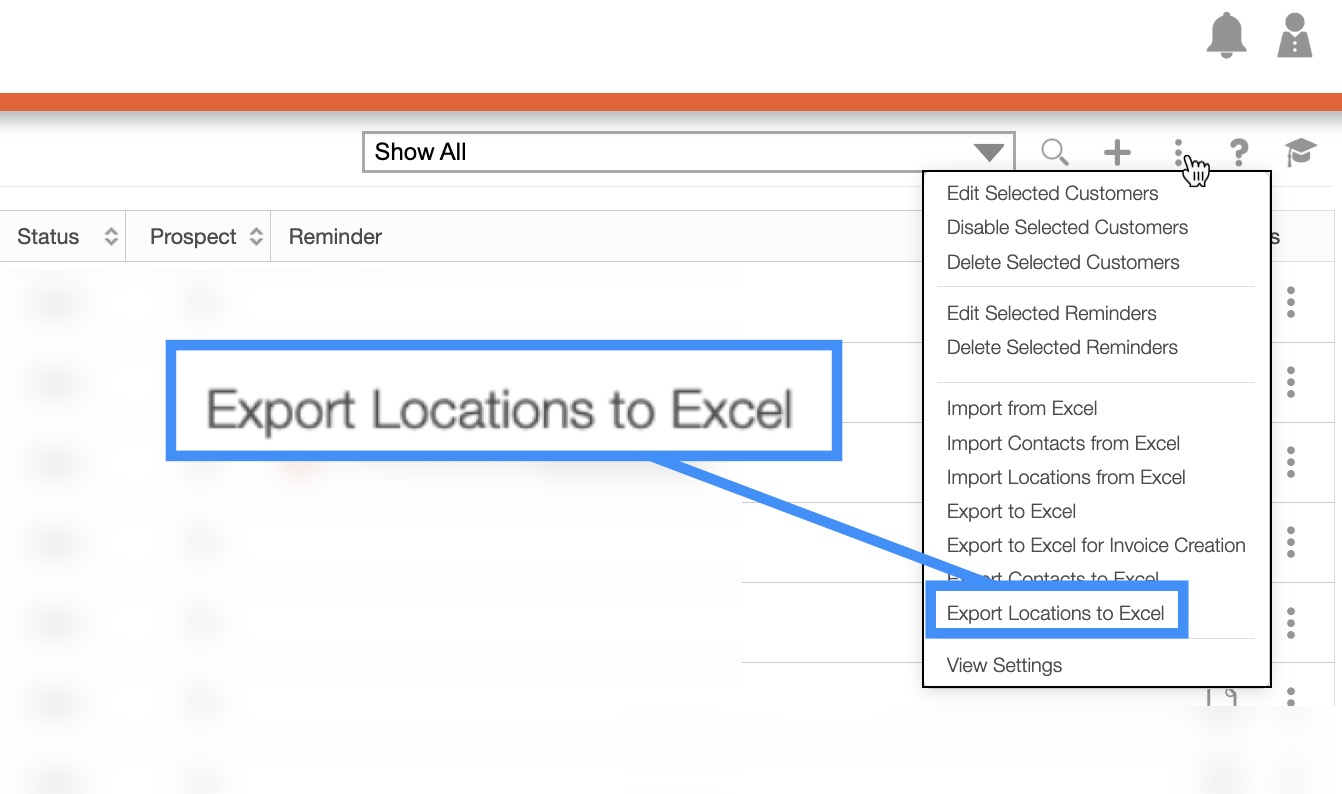
Task: Click the Reminder column header
Action: (335, 237)
